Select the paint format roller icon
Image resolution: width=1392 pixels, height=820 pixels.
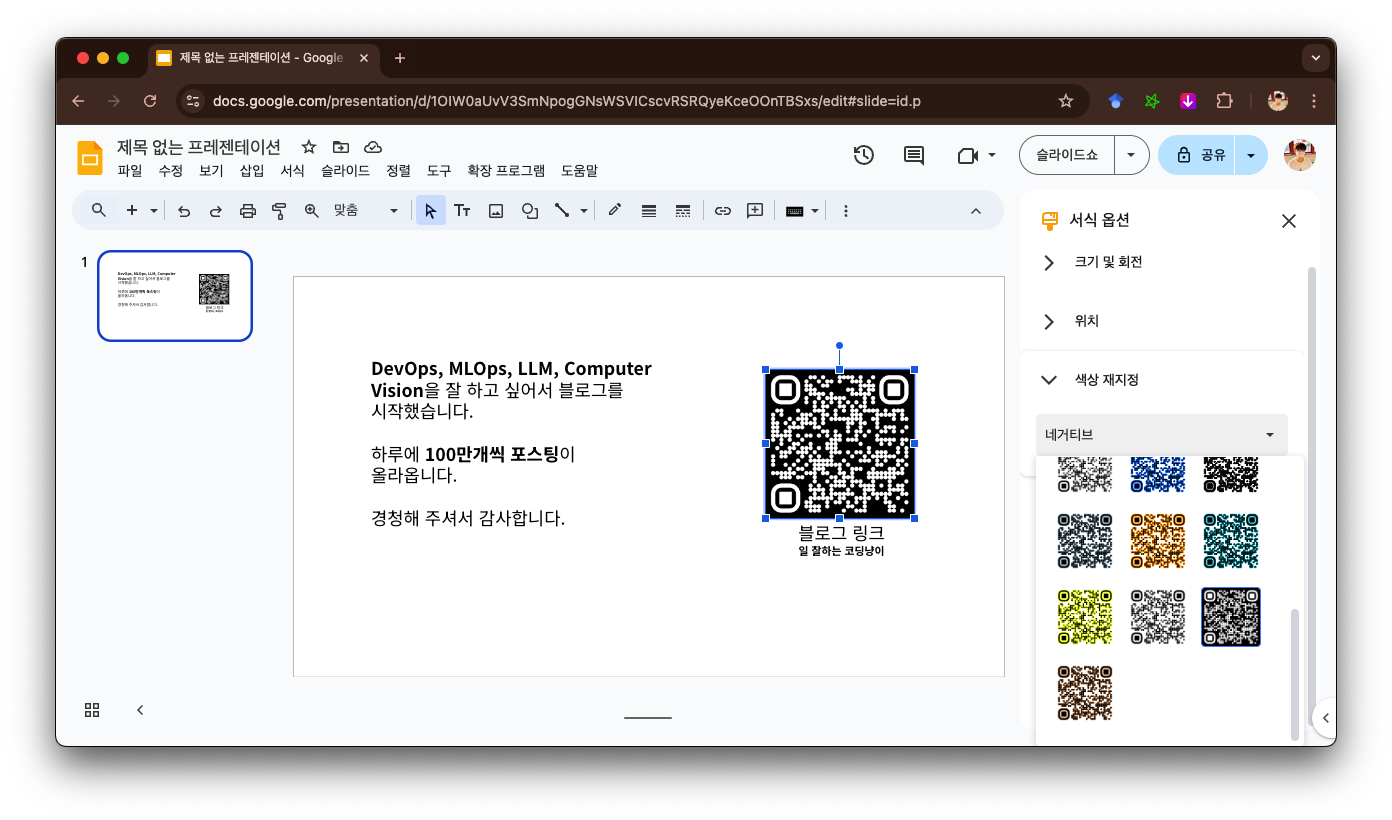(x=279, y=211)
